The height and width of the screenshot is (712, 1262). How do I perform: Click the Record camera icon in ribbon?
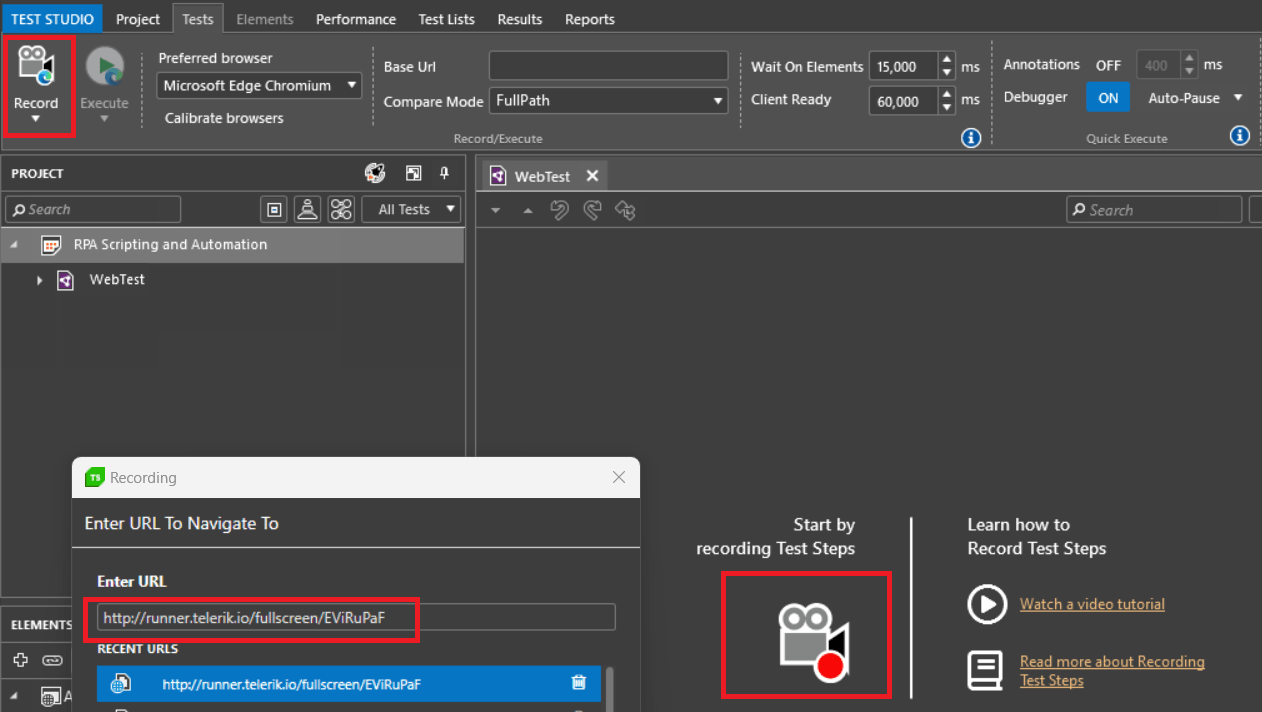(x=36, y=66)
